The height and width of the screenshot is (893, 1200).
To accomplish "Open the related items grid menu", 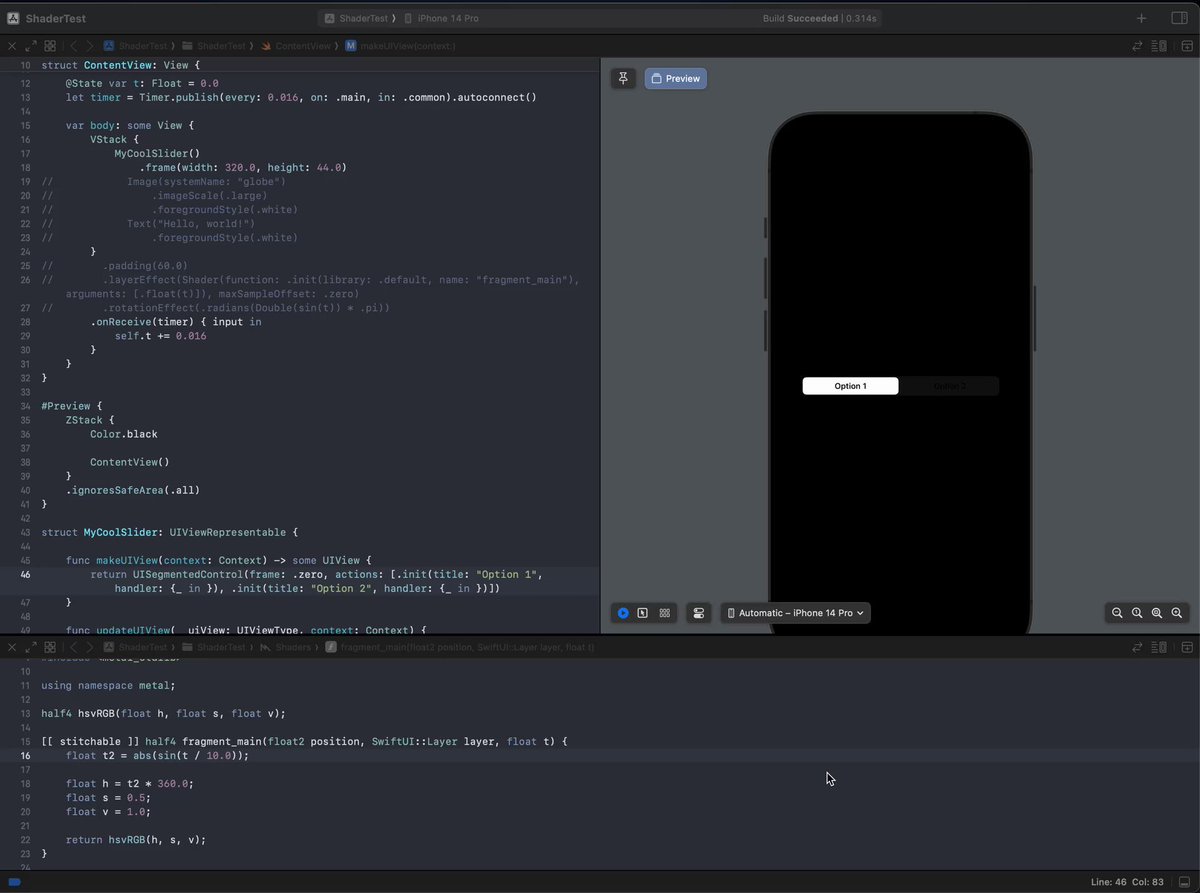I will click(50, 46).
